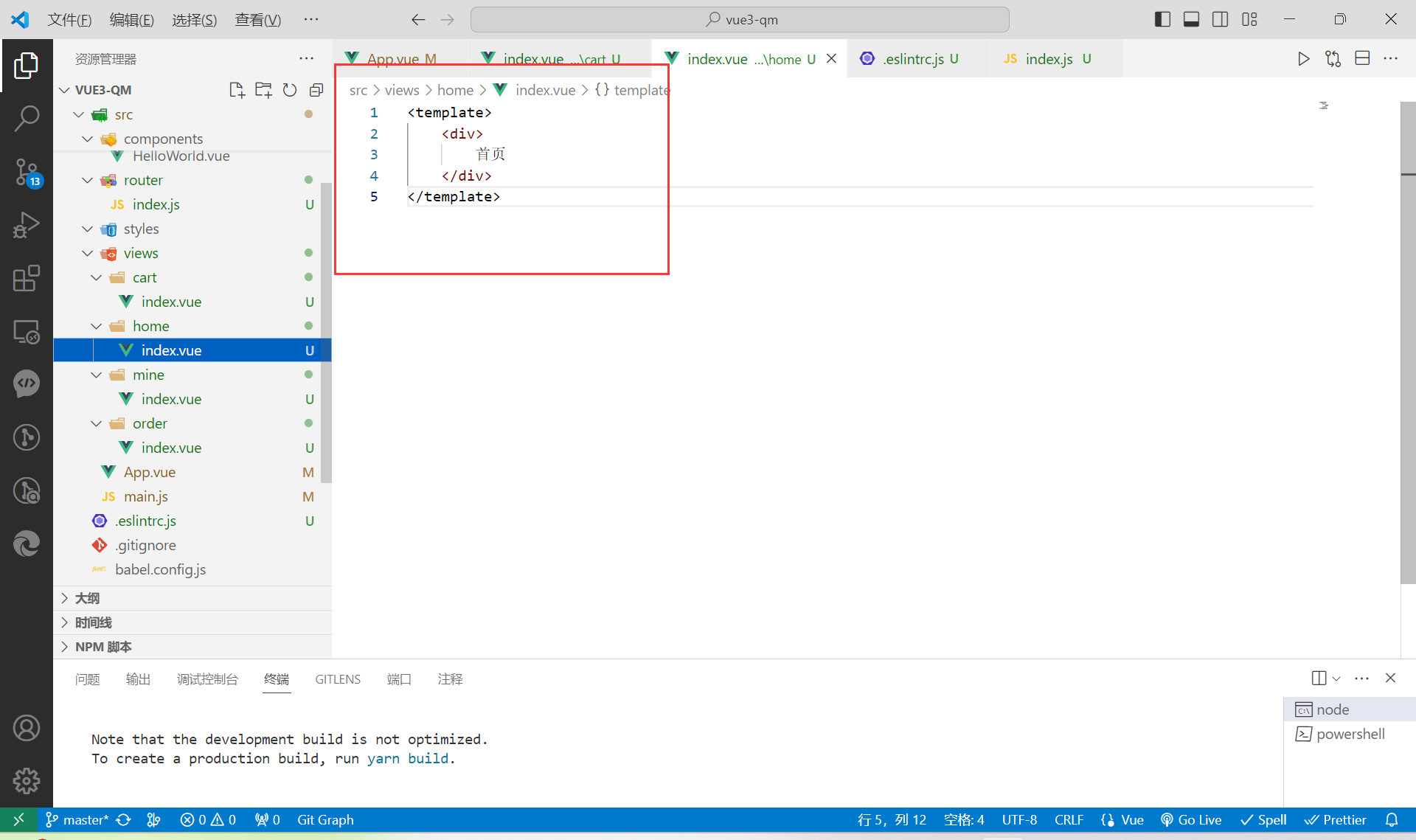Refresh the Explorer file tree
The width and height of the screenshot is (1416, 840).
point(290,89)
